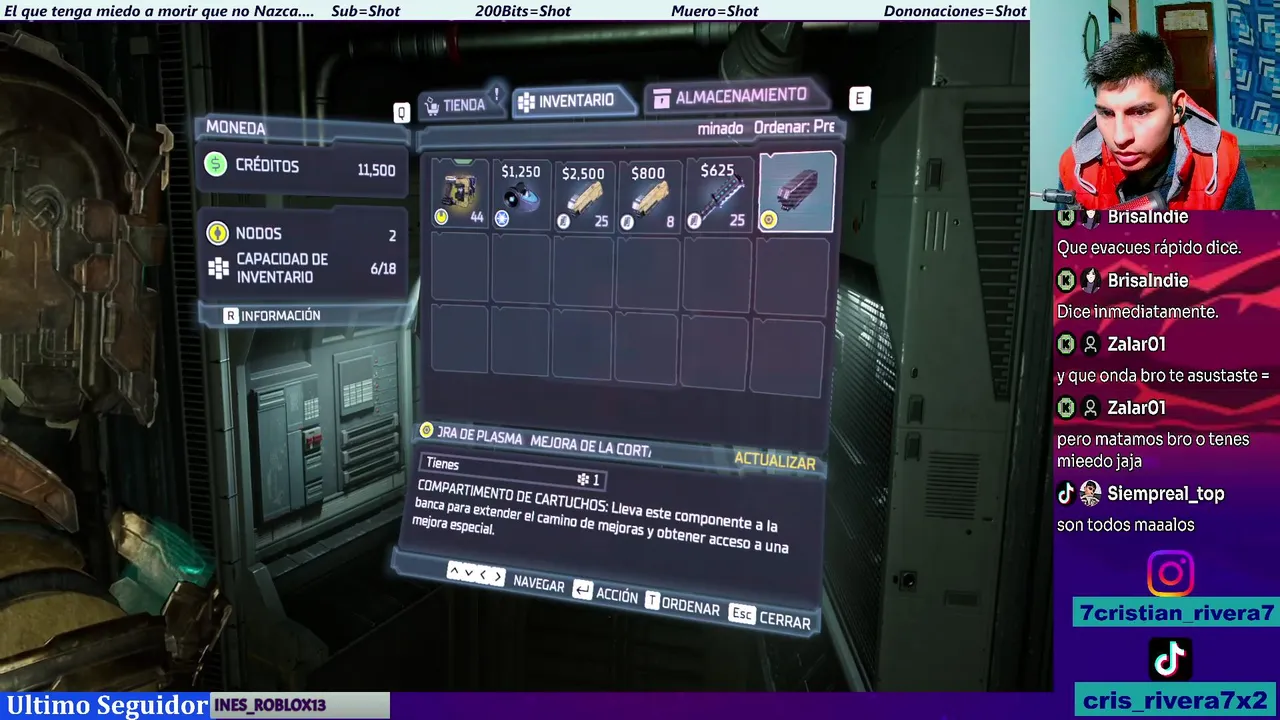Select the $2,500 ammo item
1280x720 pixels.
[583, 196]
